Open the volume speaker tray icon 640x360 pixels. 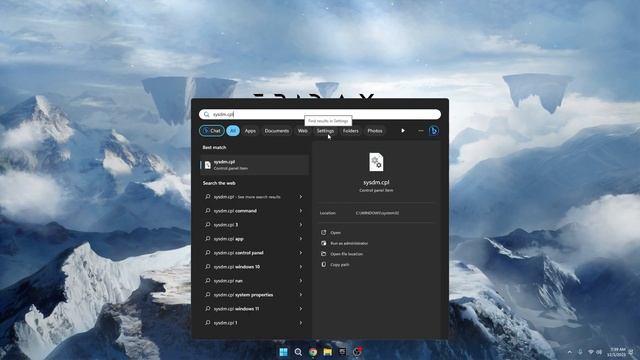pyautogui.click(x=599, y=352)
